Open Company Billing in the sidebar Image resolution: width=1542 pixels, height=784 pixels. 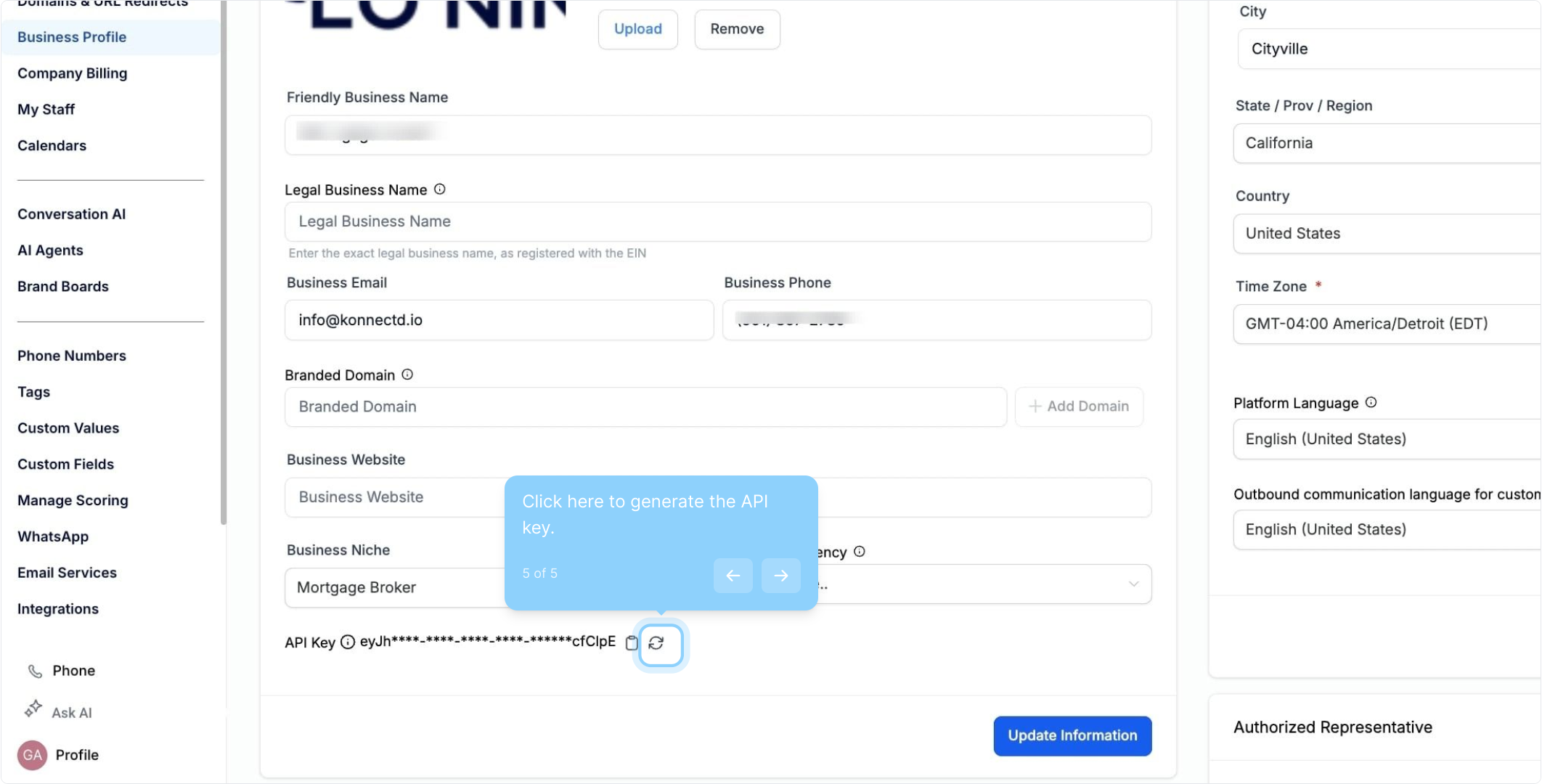(72, 73)
